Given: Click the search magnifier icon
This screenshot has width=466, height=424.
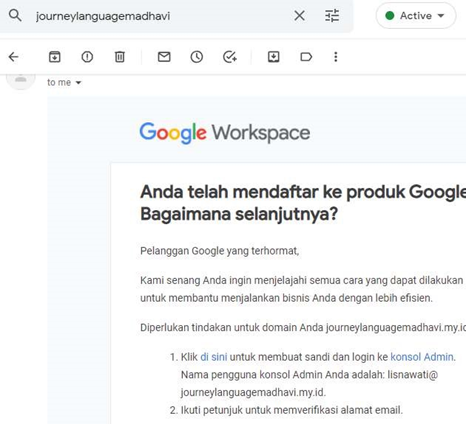Looking at the screenshot, I should pos(15,15).
